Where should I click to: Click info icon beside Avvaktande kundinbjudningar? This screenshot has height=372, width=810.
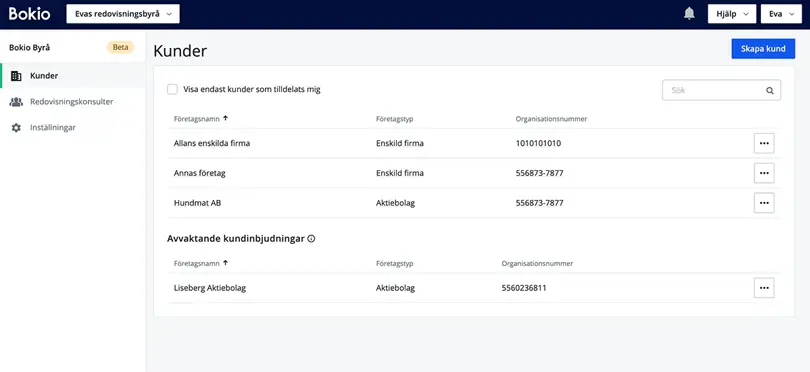point(311,239)
